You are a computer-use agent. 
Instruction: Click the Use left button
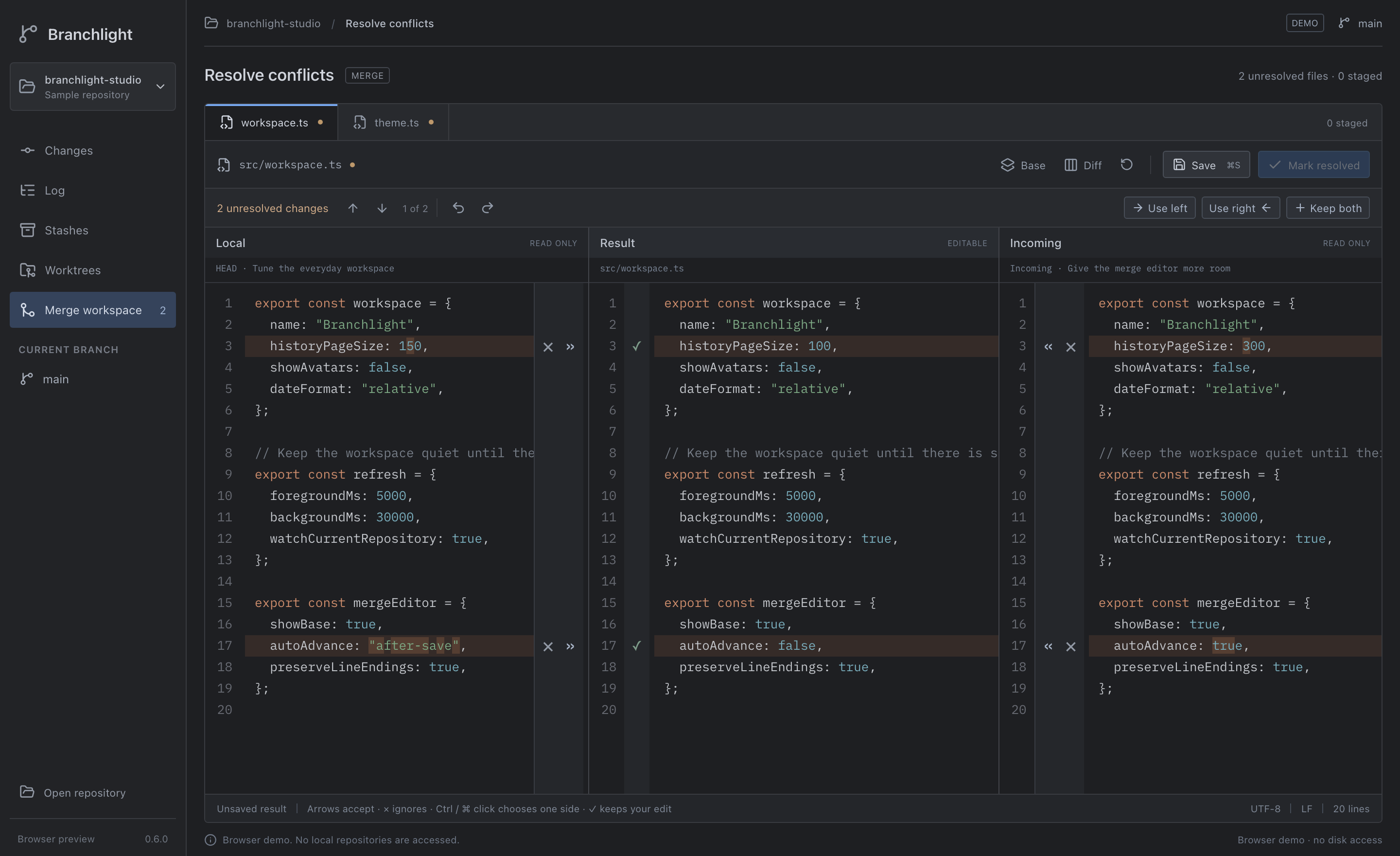(x=1160, y=208)
